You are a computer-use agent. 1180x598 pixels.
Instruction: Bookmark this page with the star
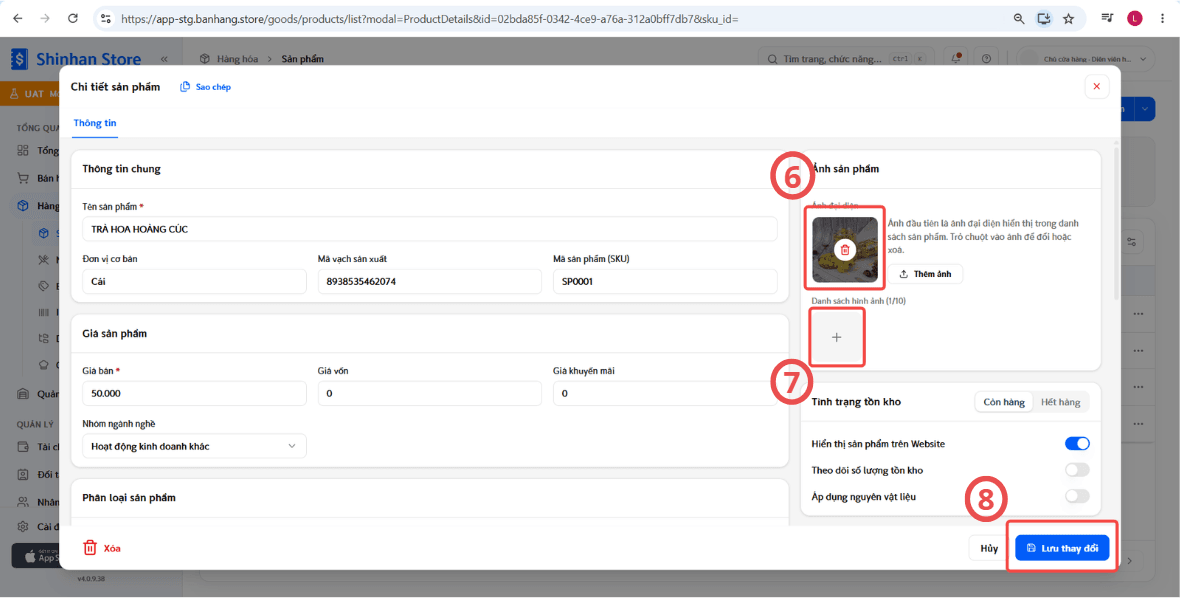click(1069, 19)
